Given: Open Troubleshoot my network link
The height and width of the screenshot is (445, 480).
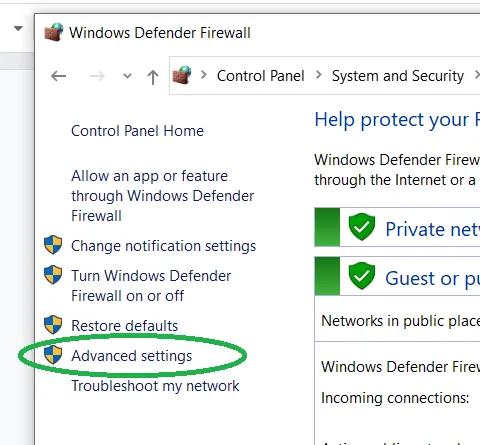Looking at the screenshot, I should (155, 386).
